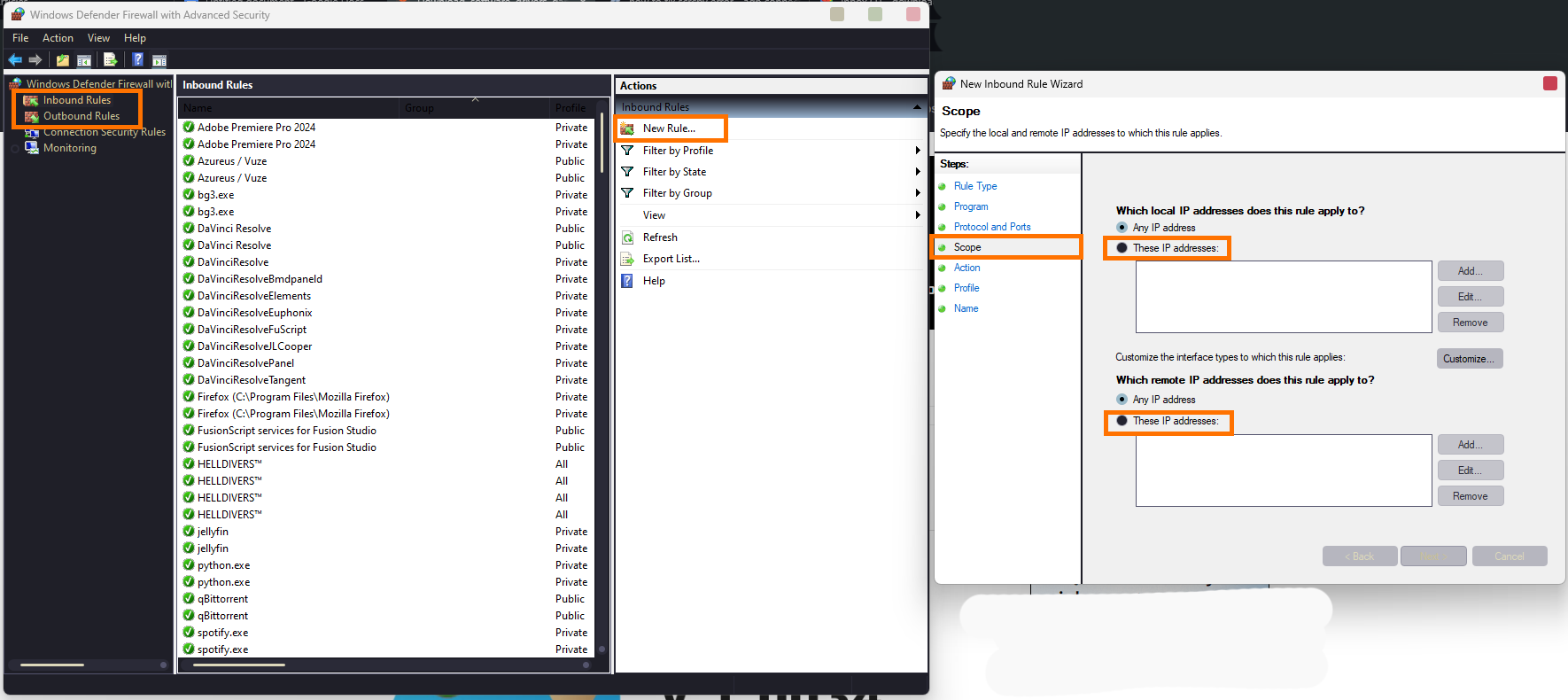Select remote Any IP address radio button

[x=1122, y=400]
